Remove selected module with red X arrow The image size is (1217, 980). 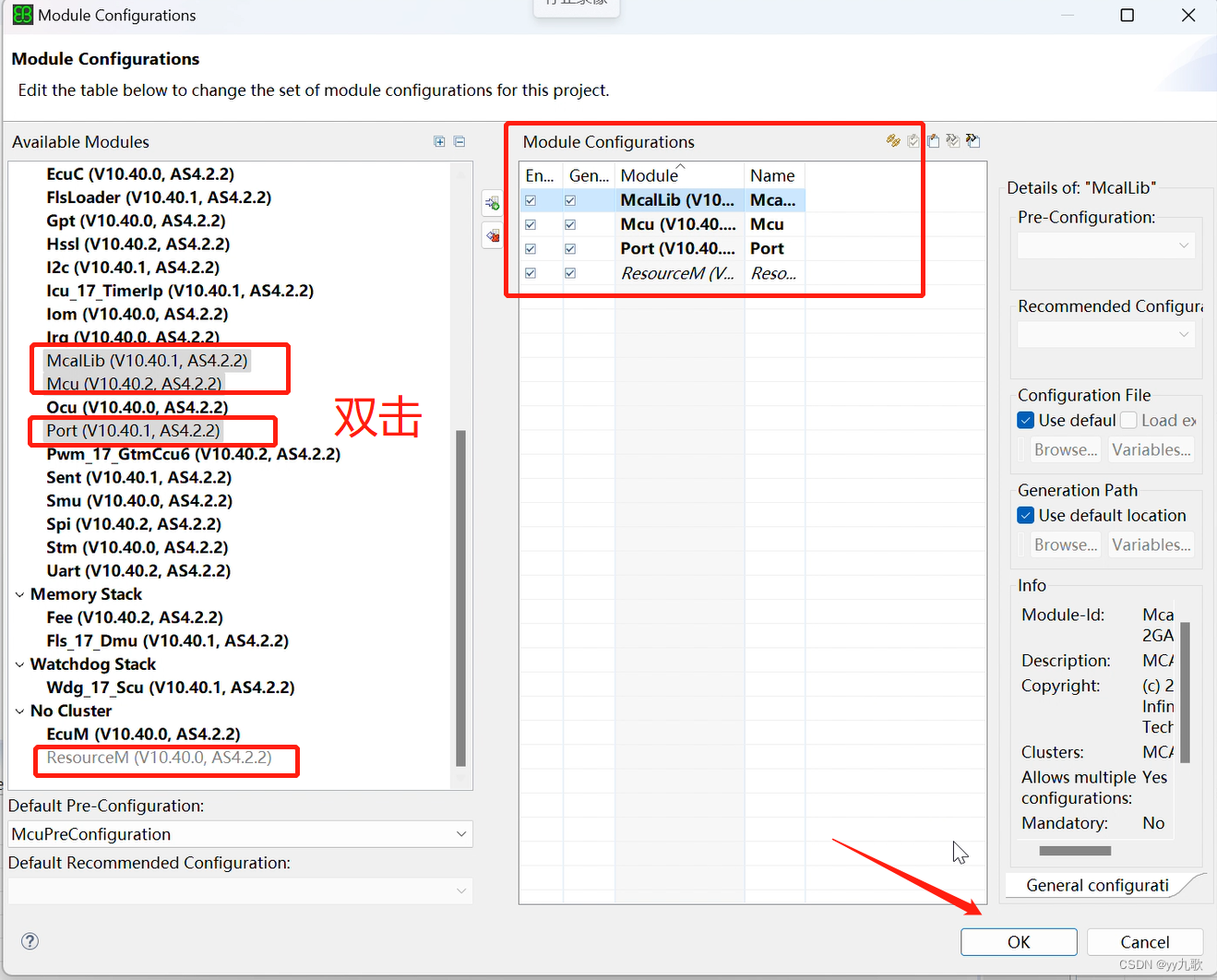click(493, 236)
